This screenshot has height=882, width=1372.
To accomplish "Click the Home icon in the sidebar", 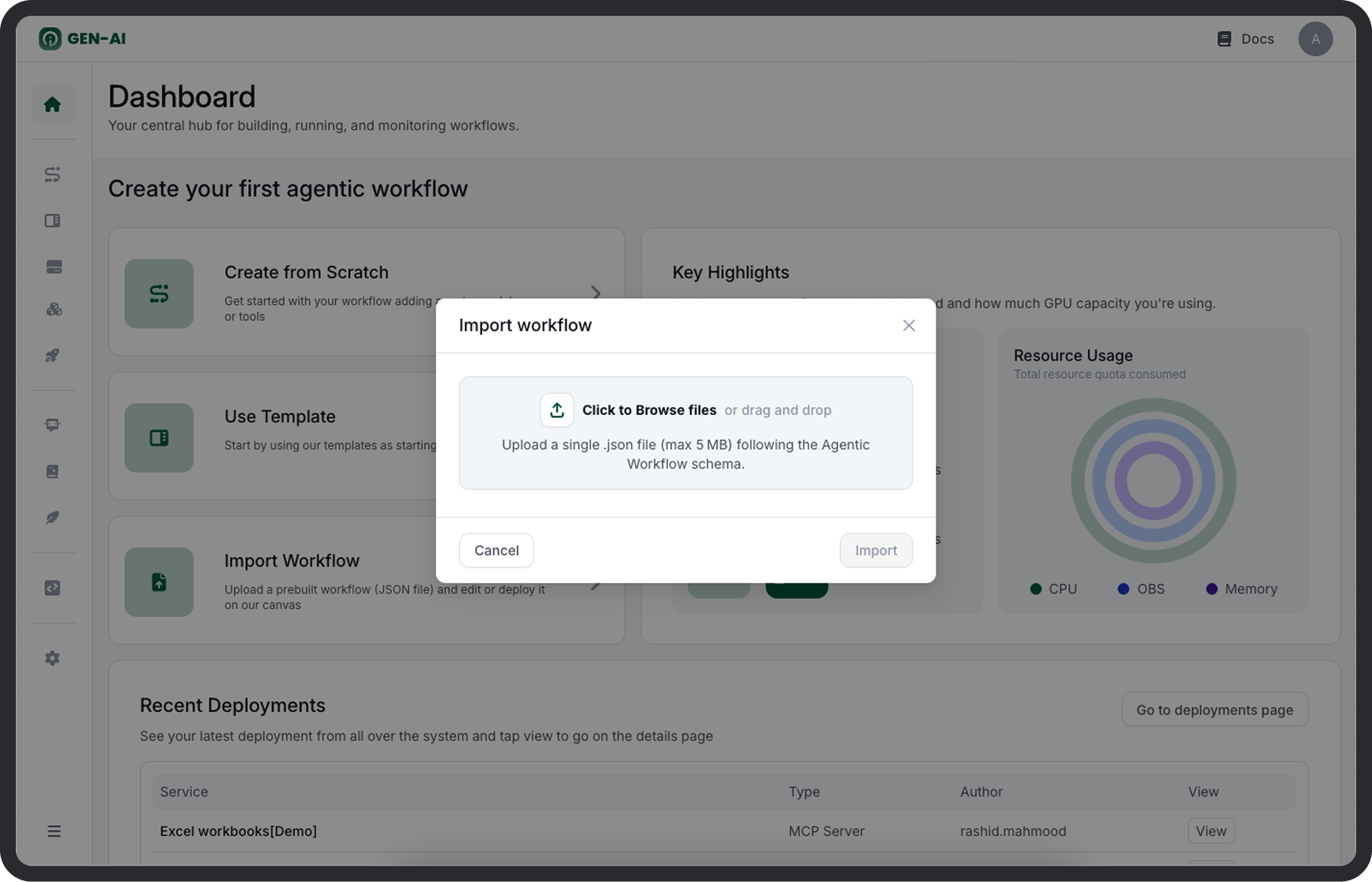I will (53, 104).
